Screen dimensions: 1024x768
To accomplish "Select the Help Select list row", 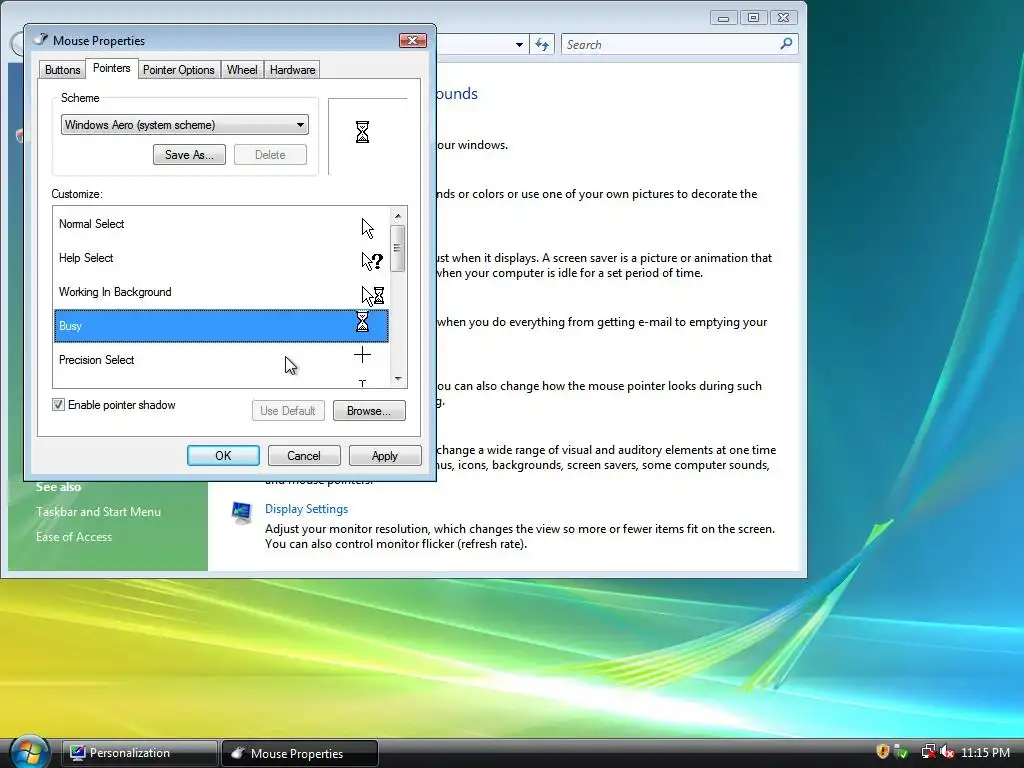I will [221, 258].
